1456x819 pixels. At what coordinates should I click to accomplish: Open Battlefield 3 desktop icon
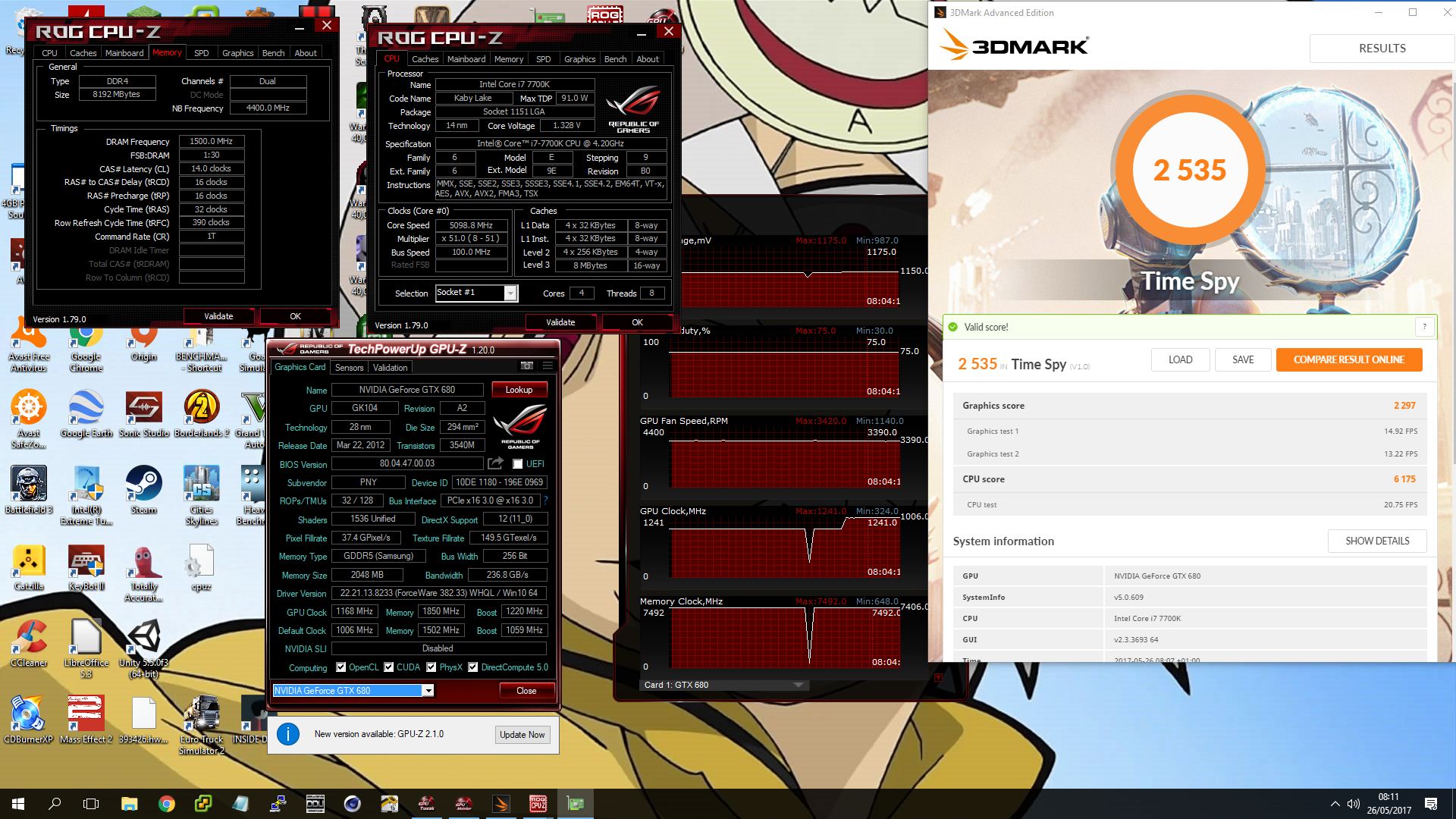coord(28,491)
